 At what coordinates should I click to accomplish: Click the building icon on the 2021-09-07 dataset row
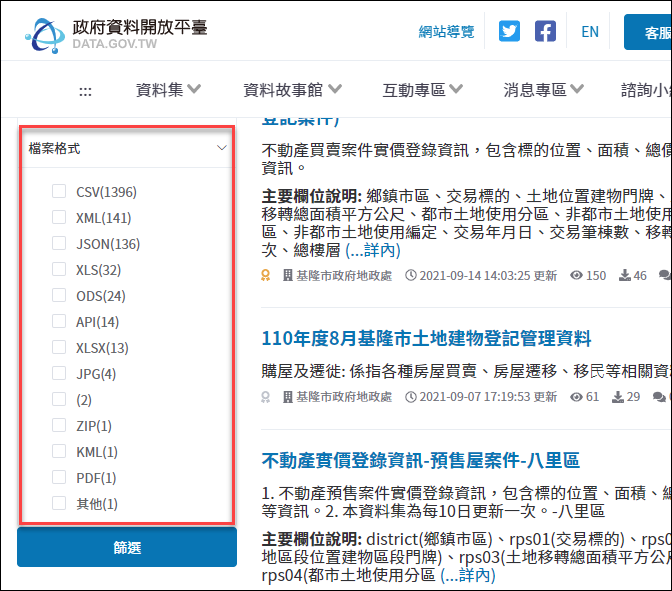coord(288,397)
